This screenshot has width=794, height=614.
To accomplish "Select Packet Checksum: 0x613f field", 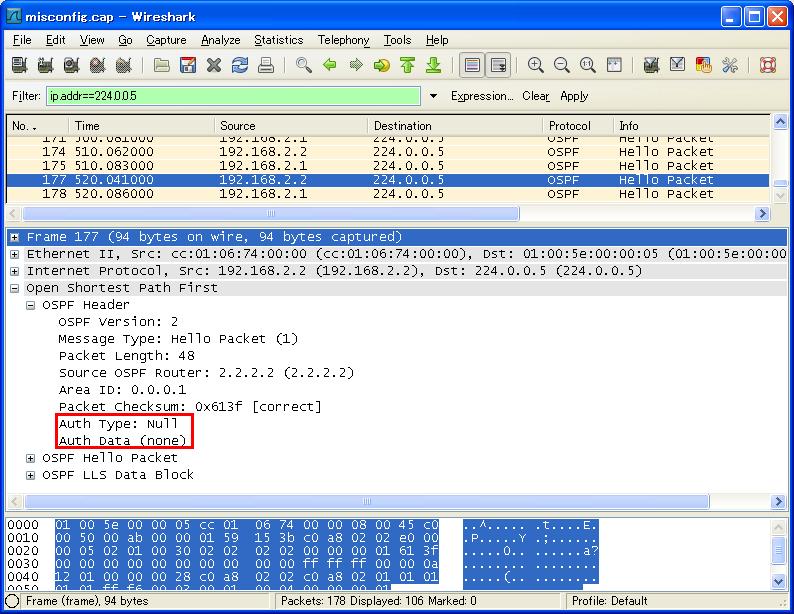I will point(190,407).
